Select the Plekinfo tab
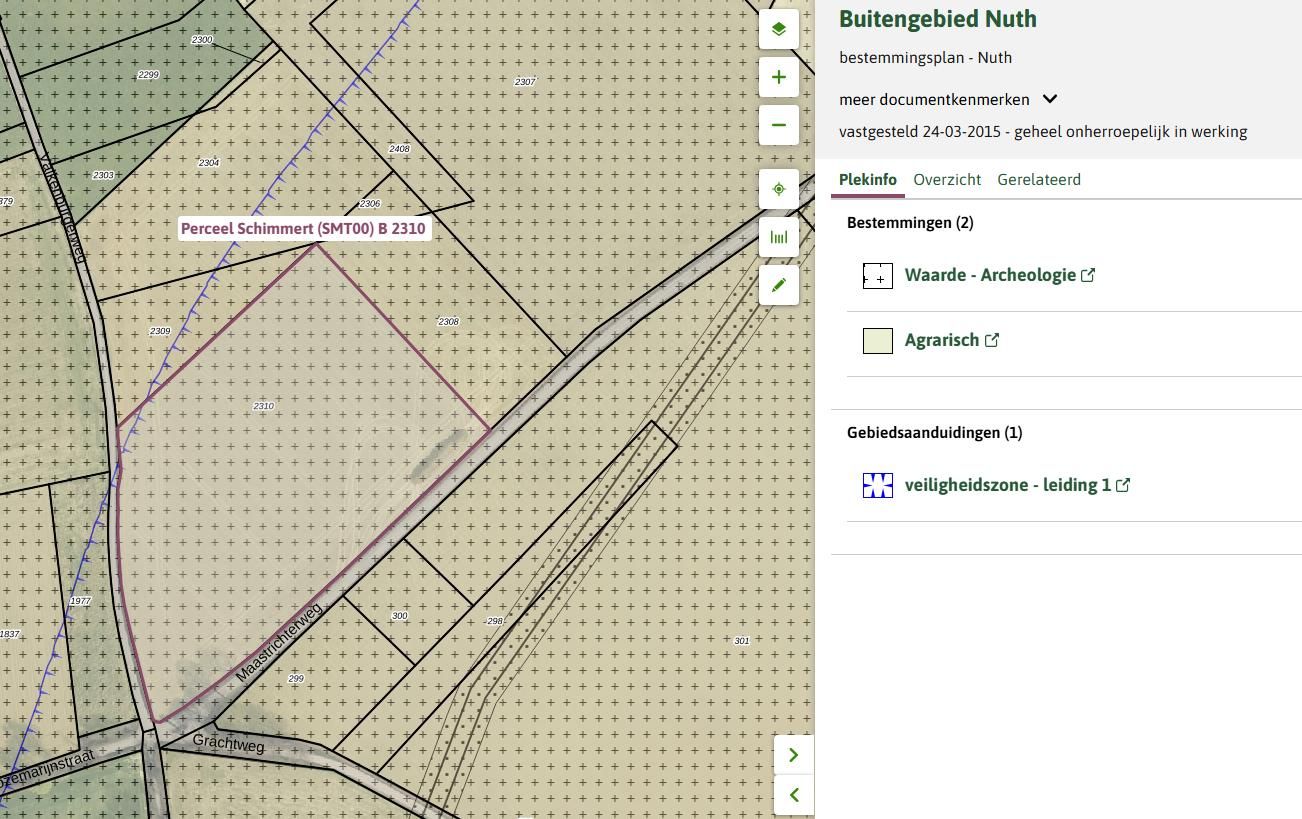 867,180
